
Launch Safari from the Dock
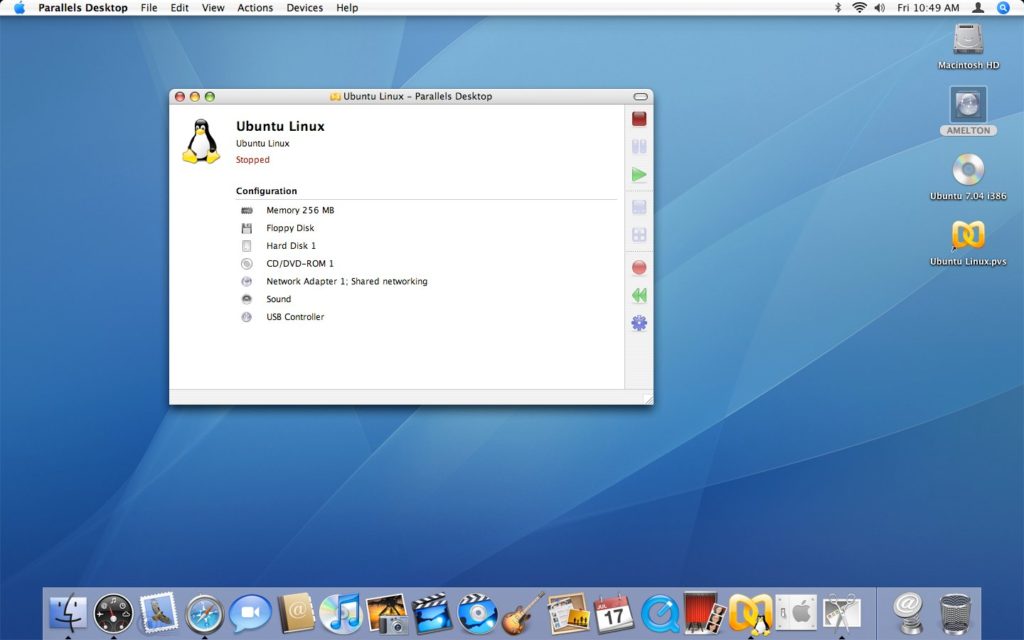[204, 613]
